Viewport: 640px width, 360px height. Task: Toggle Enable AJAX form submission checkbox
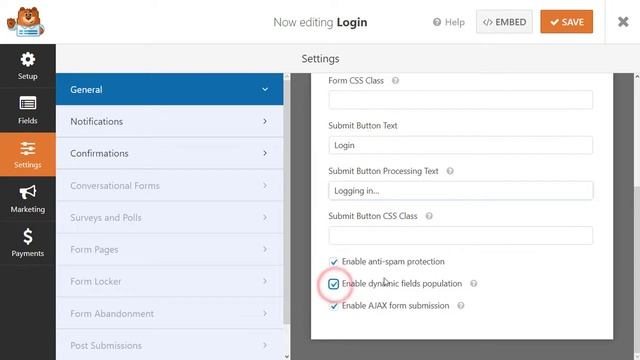pos(333,306)
